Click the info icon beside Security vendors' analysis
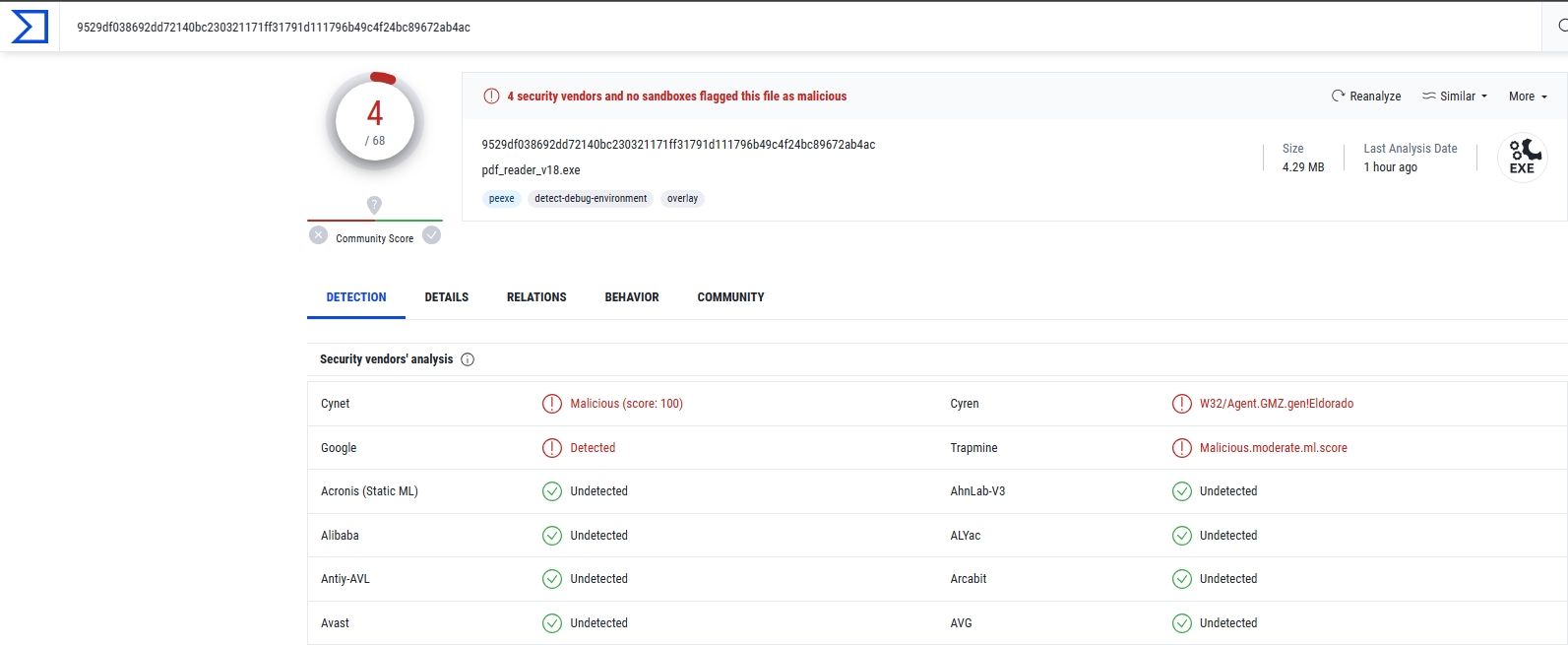The height and width of the screenshot is (645, 1568). pyautogui.click(x=468, y=359)
